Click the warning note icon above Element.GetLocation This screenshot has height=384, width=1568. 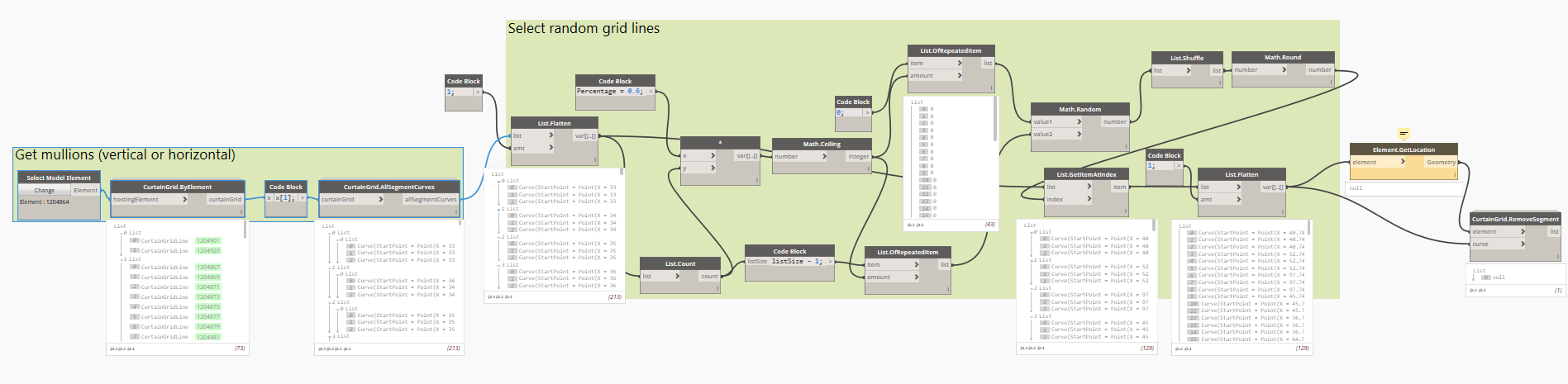pyautogui.click(x=1403, y=134)
